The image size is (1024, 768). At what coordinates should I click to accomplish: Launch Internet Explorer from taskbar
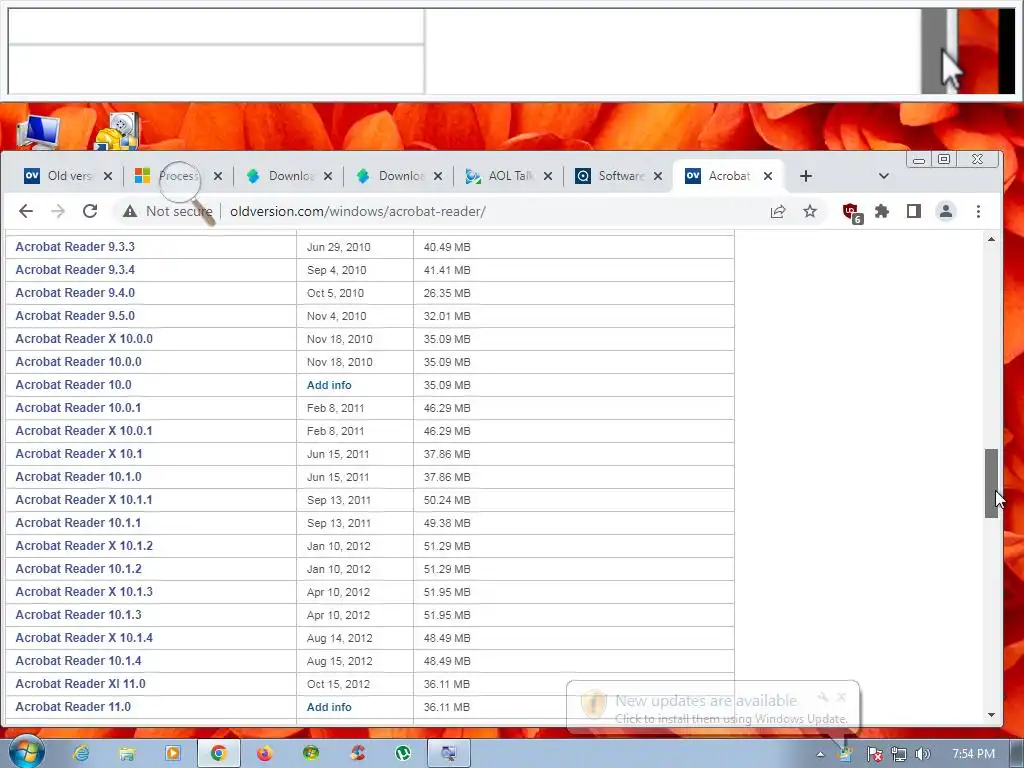[81, 754]
